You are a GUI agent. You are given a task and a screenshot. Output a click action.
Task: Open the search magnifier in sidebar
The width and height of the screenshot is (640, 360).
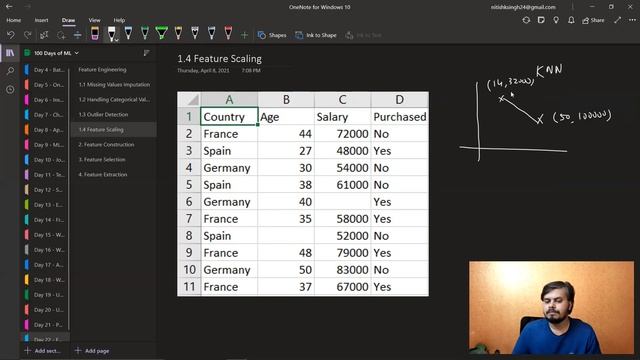[10, 71]
